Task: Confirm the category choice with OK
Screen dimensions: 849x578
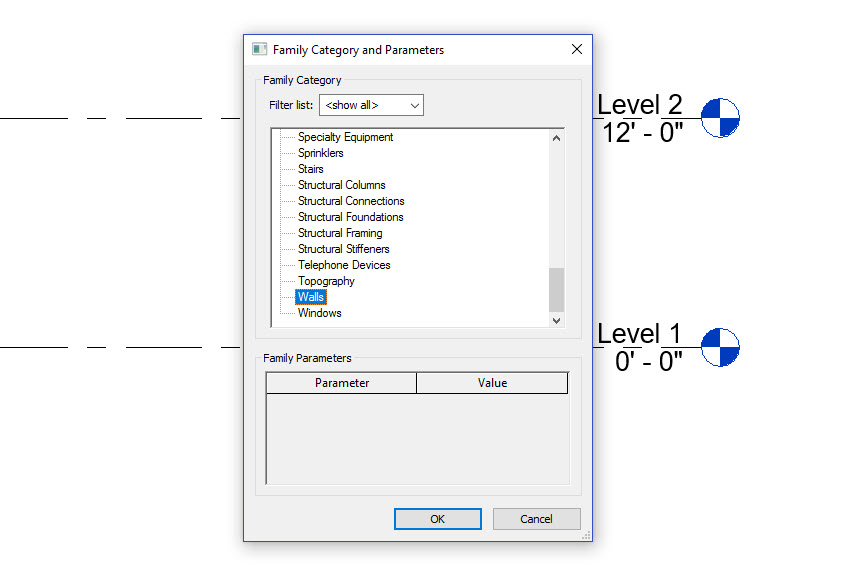Action: click(437, 518)
